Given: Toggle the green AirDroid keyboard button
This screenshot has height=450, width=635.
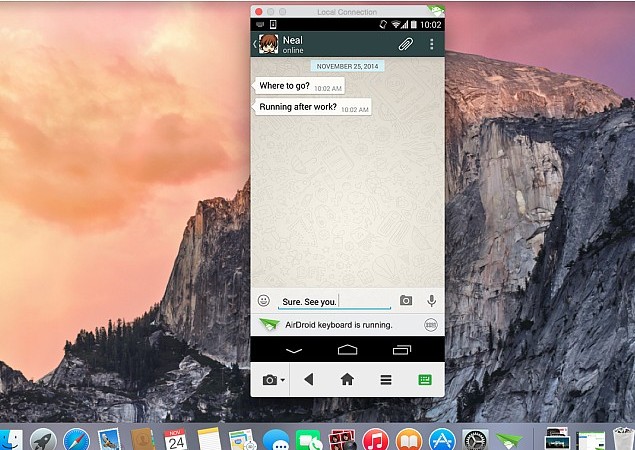Looking at the screenshot, I should pos(424,380).
